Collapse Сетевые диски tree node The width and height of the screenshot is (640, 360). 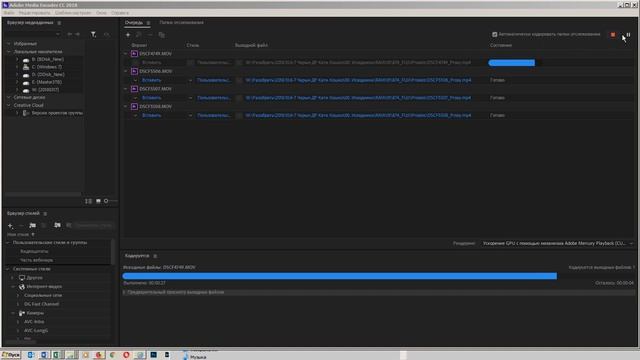[x=9, y=98]
